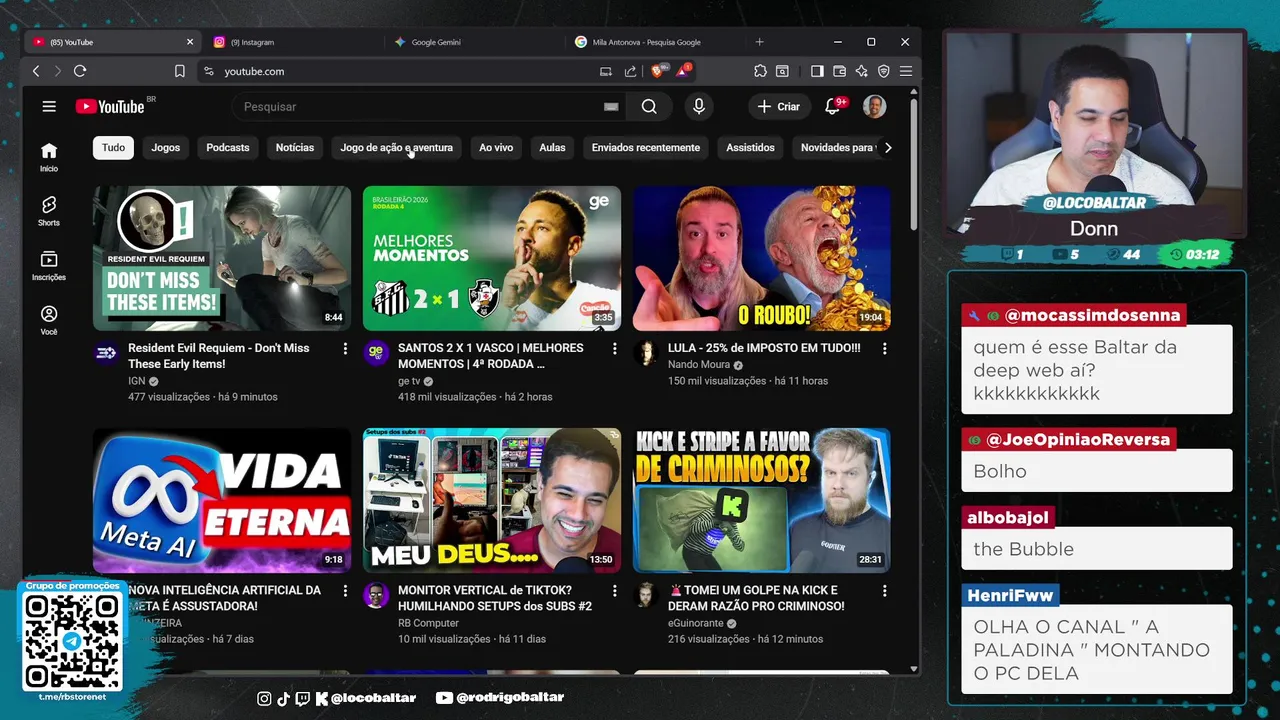Open the MONITOR VERTICAL de TIKTOK title link
The height and width of the screenshot is (720, 1280).
(x=495, y=598)
